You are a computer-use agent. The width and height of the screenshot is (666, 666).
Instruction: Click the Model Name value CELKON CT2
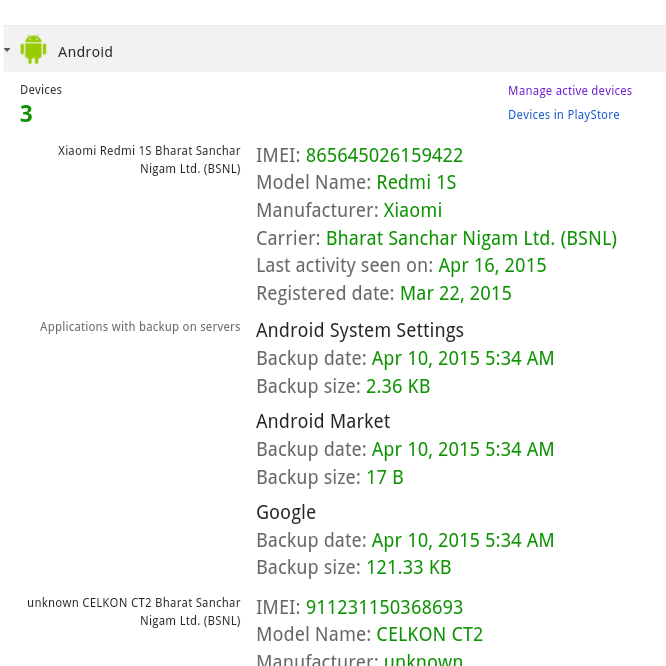click(x=429, y=635)
